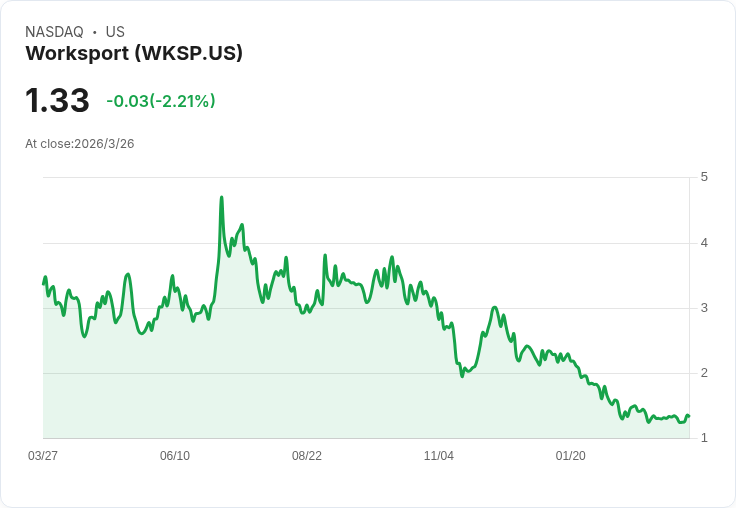This screenshot has width=736, height=508.
Task: Click the y-axis value 5
Action: point(704,177)
